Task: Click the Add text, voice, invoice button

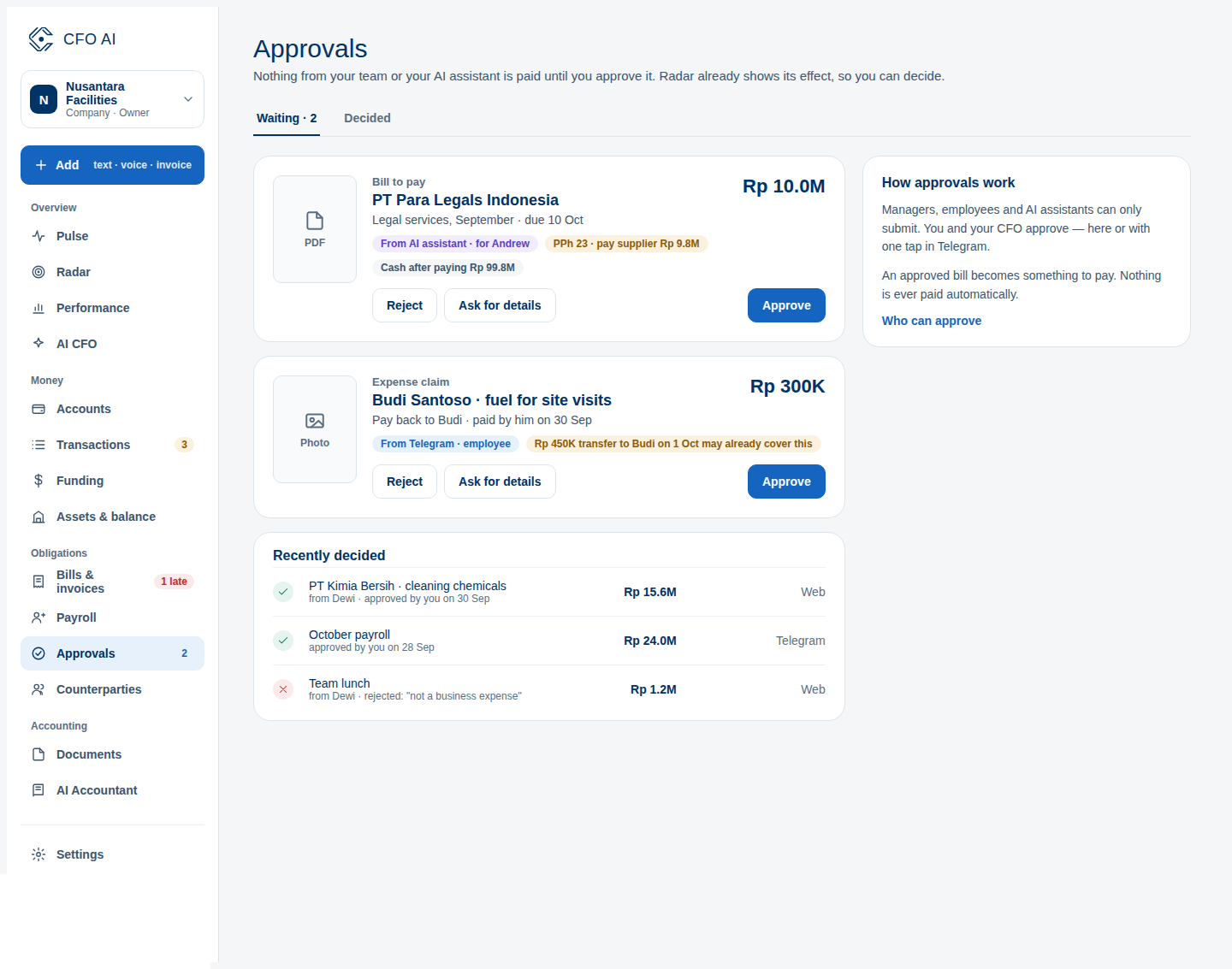Action: click(x=112, y=165)
